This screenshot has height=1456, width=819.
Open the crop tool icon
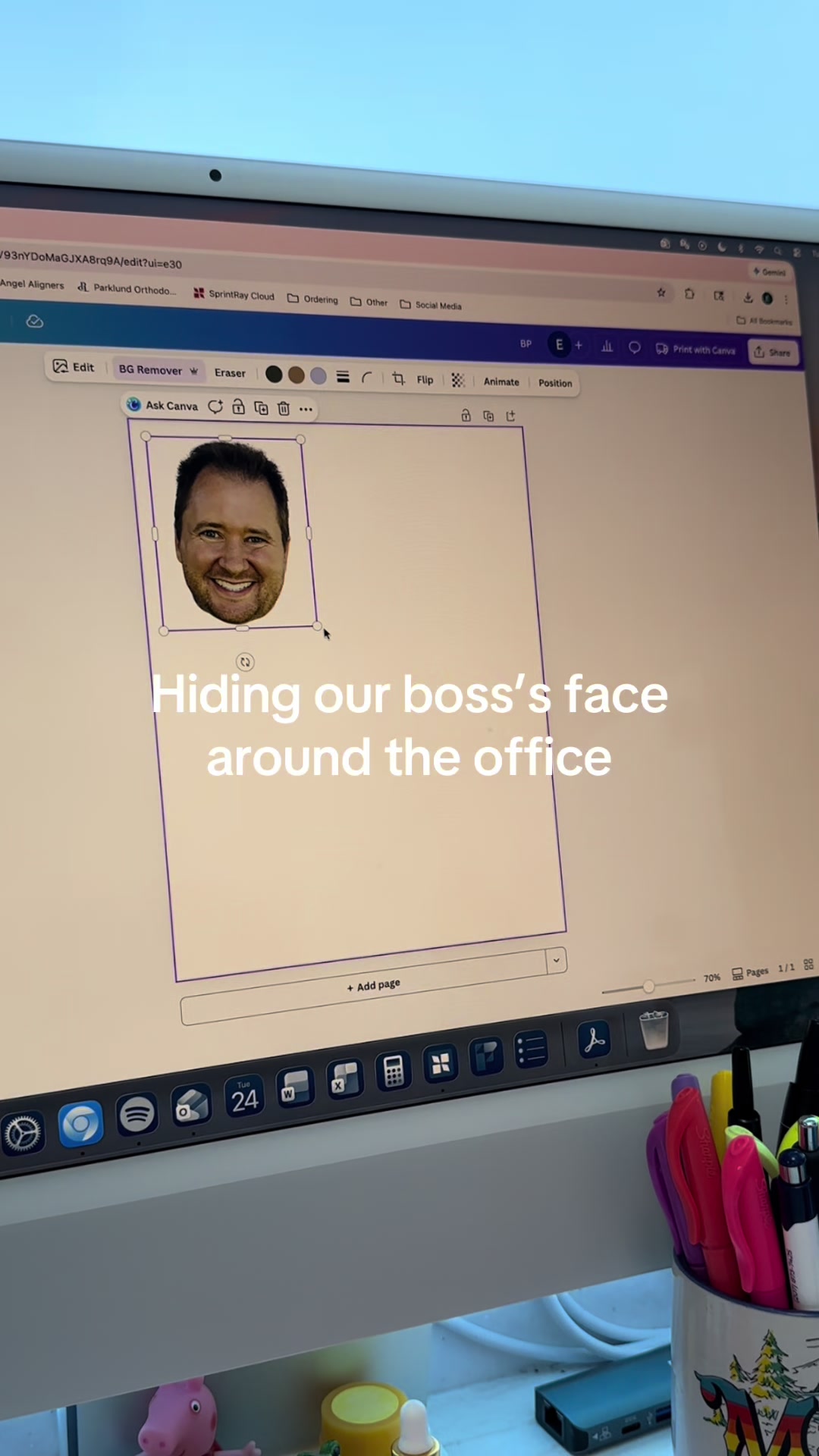click(x=398, y=378)
